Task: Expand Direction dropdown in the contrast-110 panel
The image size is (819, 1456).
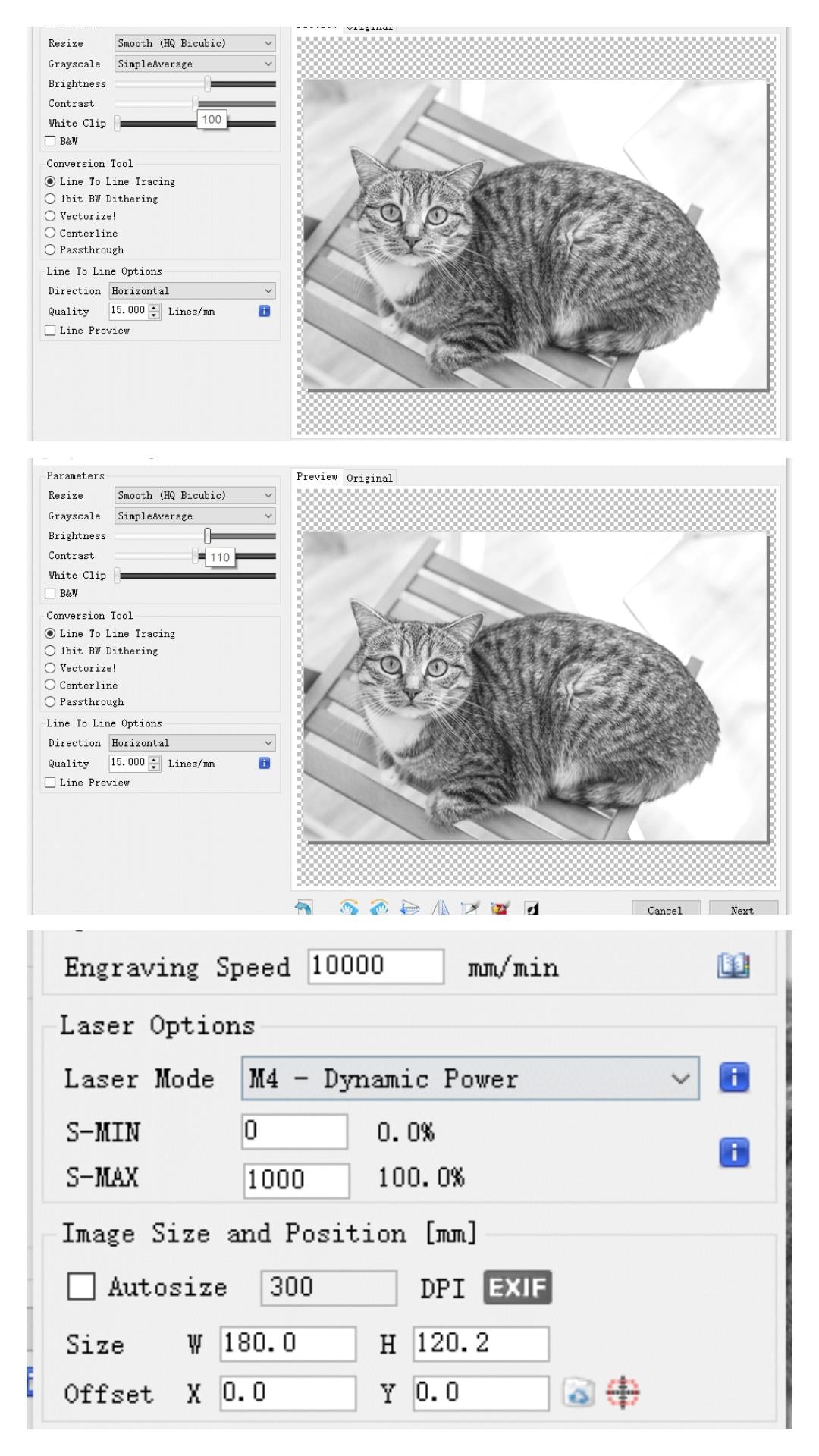Action: 192,743
